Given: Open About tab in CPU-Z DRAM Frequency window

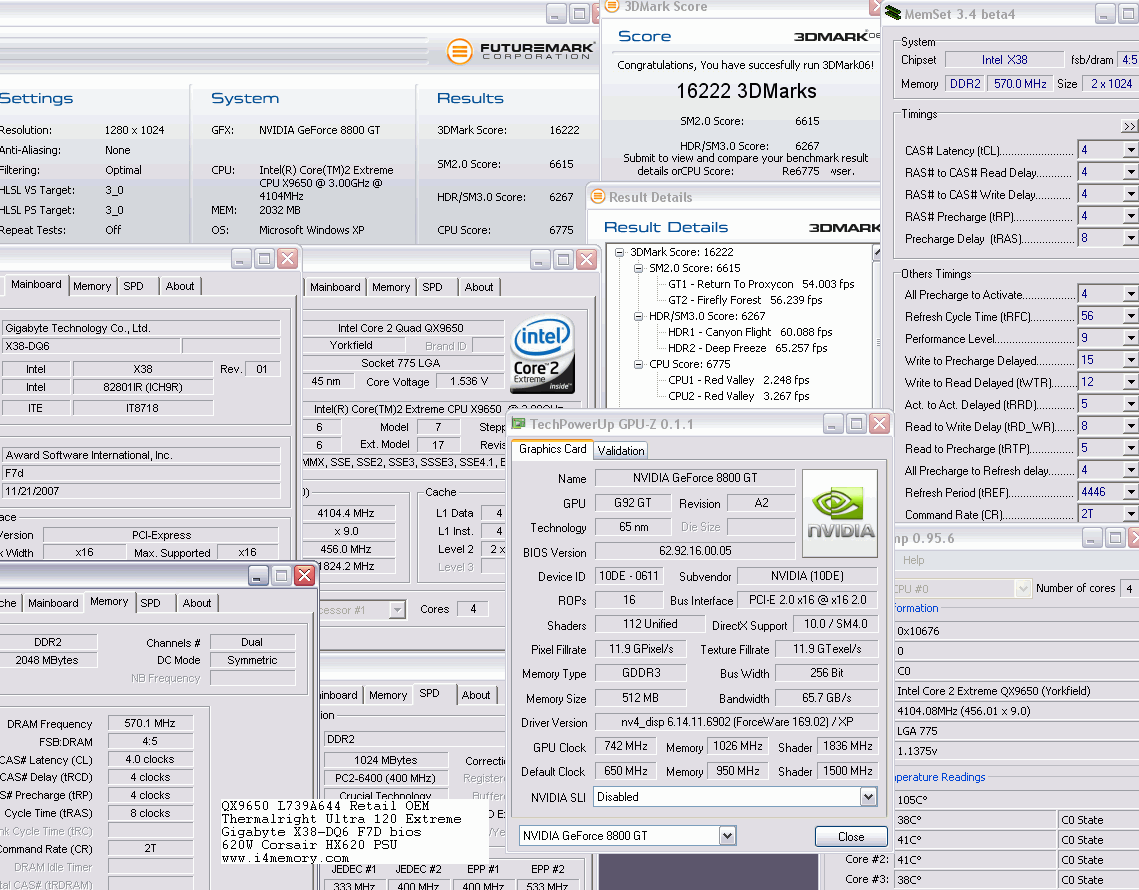Looking at the screenshot, I should click(197, 603).
